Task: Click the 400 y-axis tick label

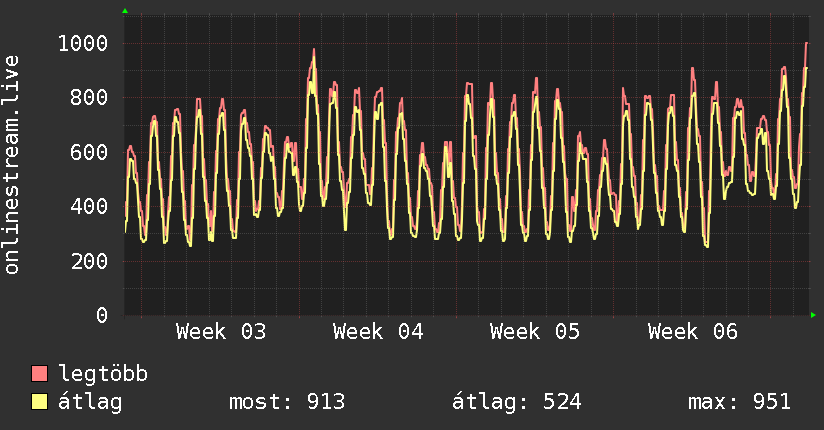Action: coord(89,207)
